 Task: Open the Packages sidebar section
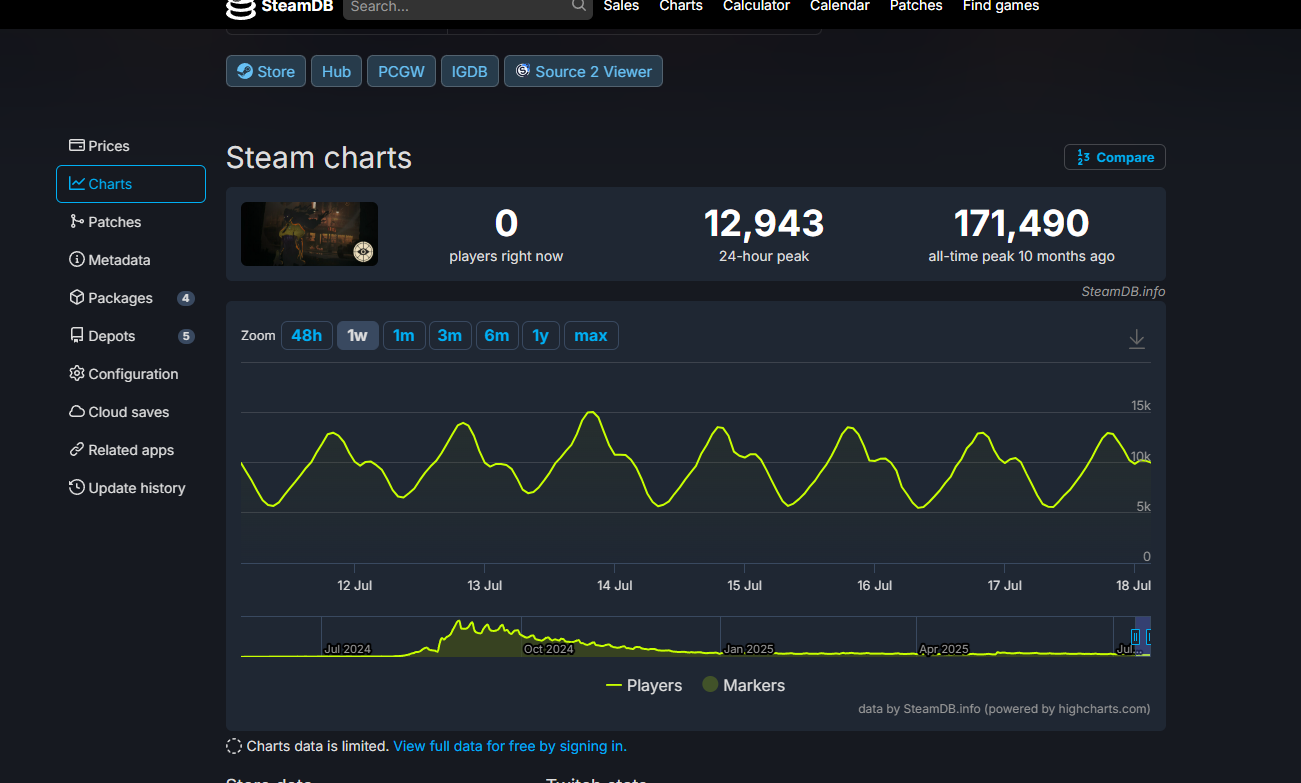(131, 298)
